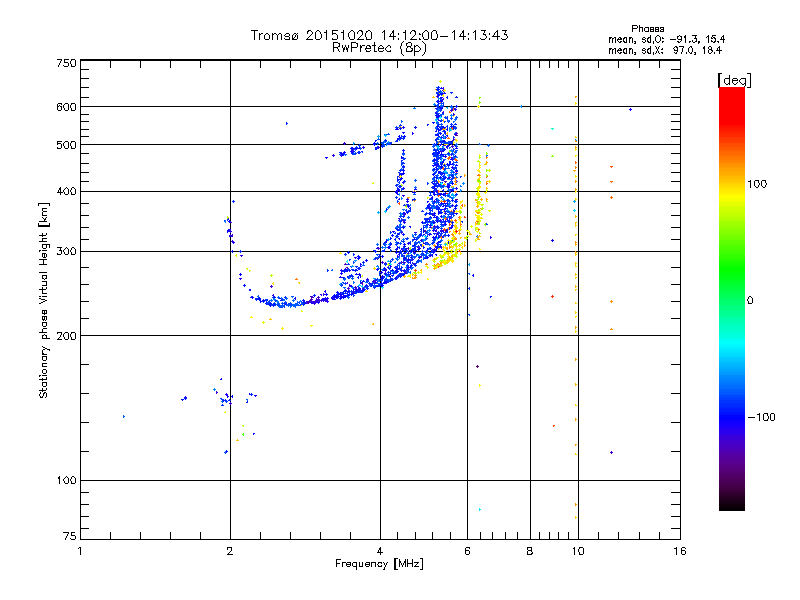
Task: Click x-axis tick label "1"
Action: [80, 551]
